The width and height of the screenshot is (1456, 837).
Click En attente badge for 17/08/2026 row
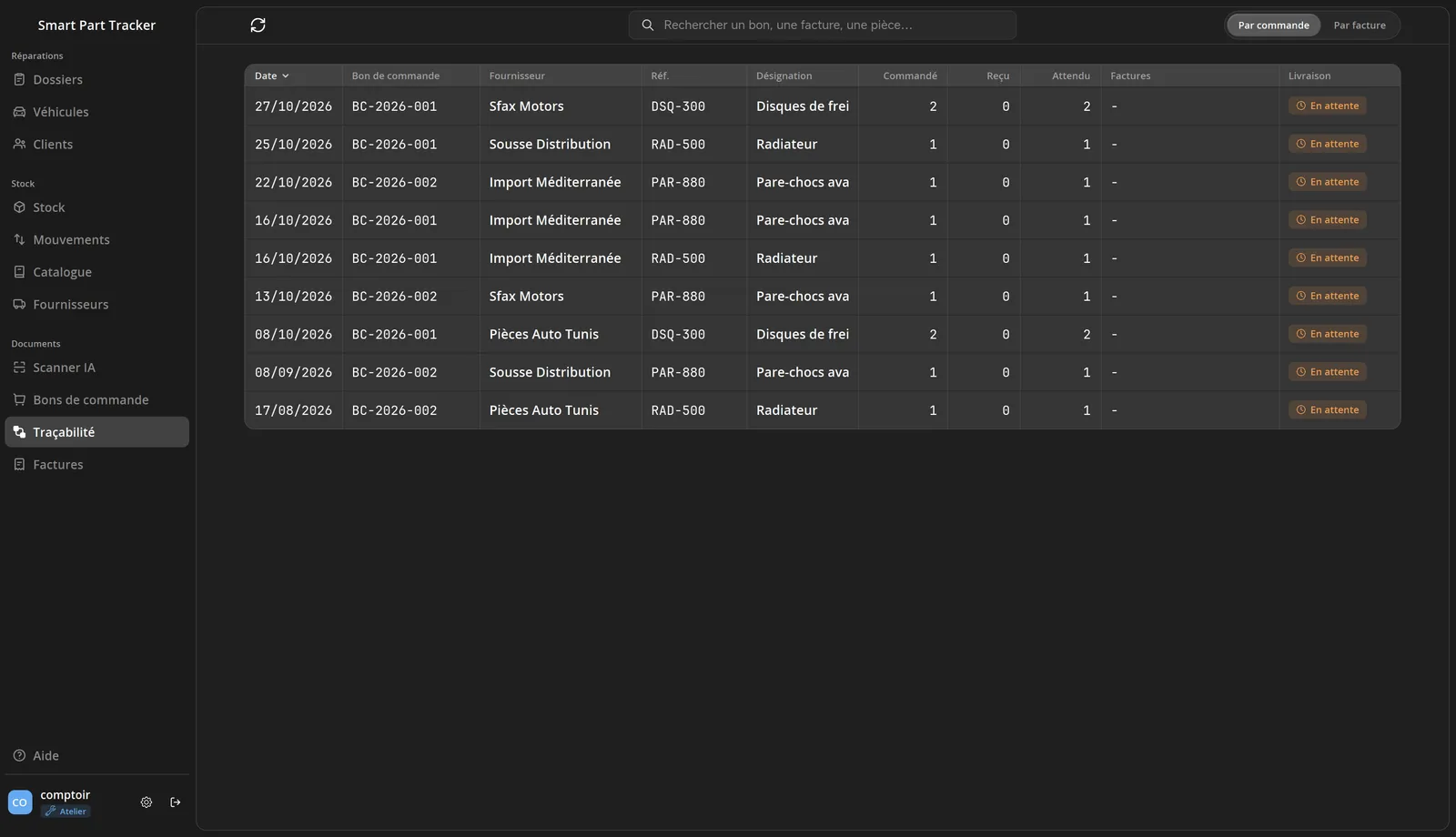(x=1327, y=410)
